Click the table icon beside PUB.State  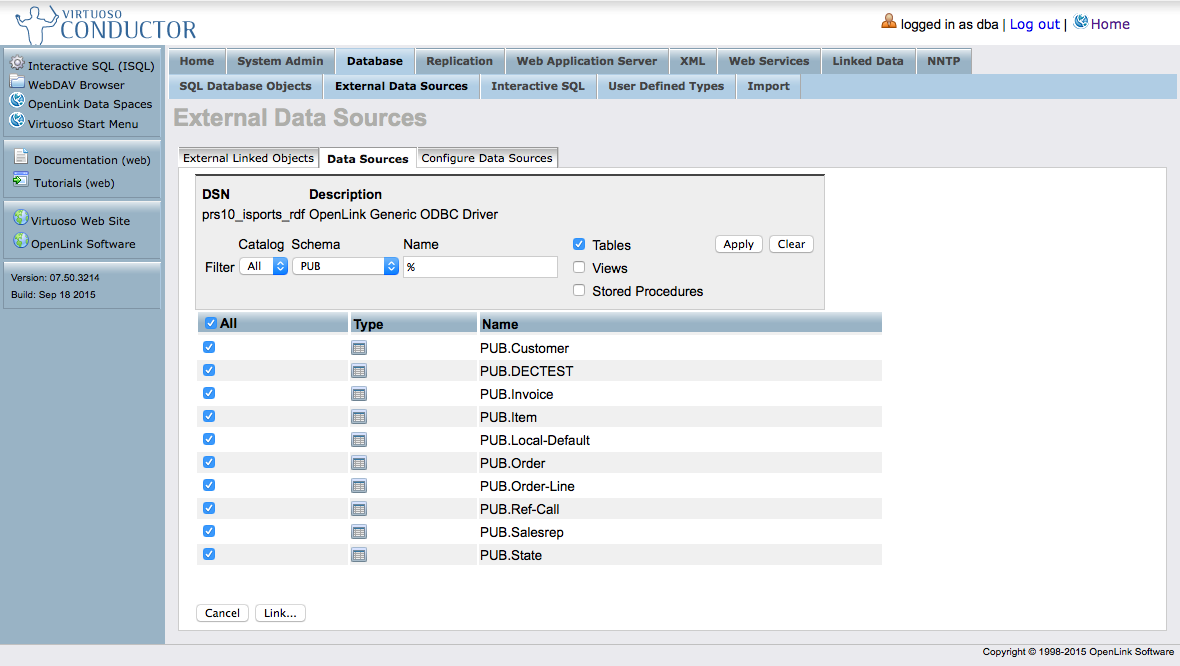coord(359,555)
